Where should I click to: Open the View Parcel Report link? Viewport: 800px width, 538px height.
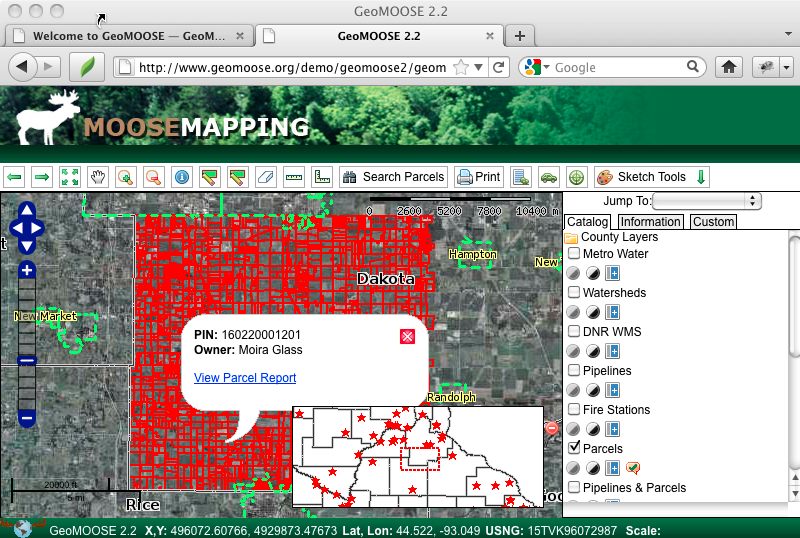coord(245,378)
